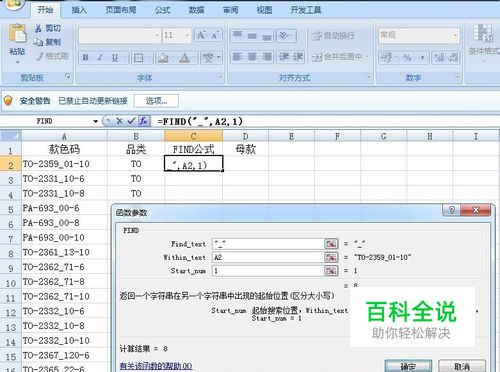The width and height of the screenshot is (500, 372).
Task: Toggle Align Text Right
Action: (x=267, y=57)
